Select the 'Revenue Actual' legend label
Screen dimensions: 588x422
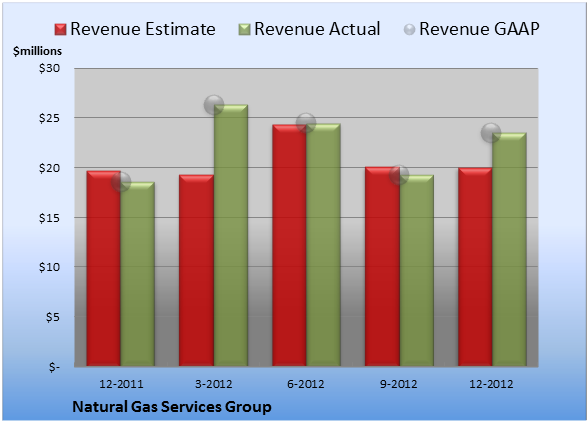(317, 29)
